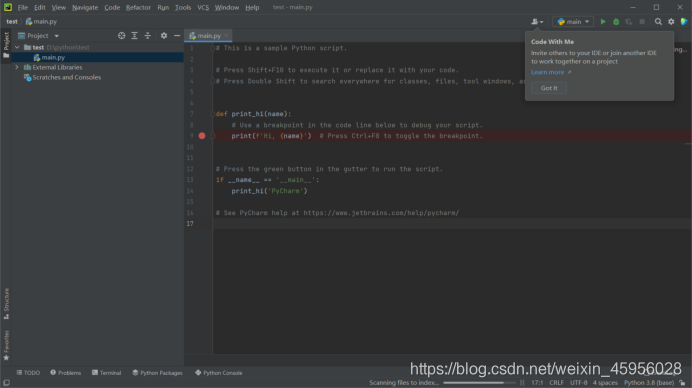This screenshot has width=692, height=388.
Task: Change CRLF line separator in status bar
Action: click(557, 383)
